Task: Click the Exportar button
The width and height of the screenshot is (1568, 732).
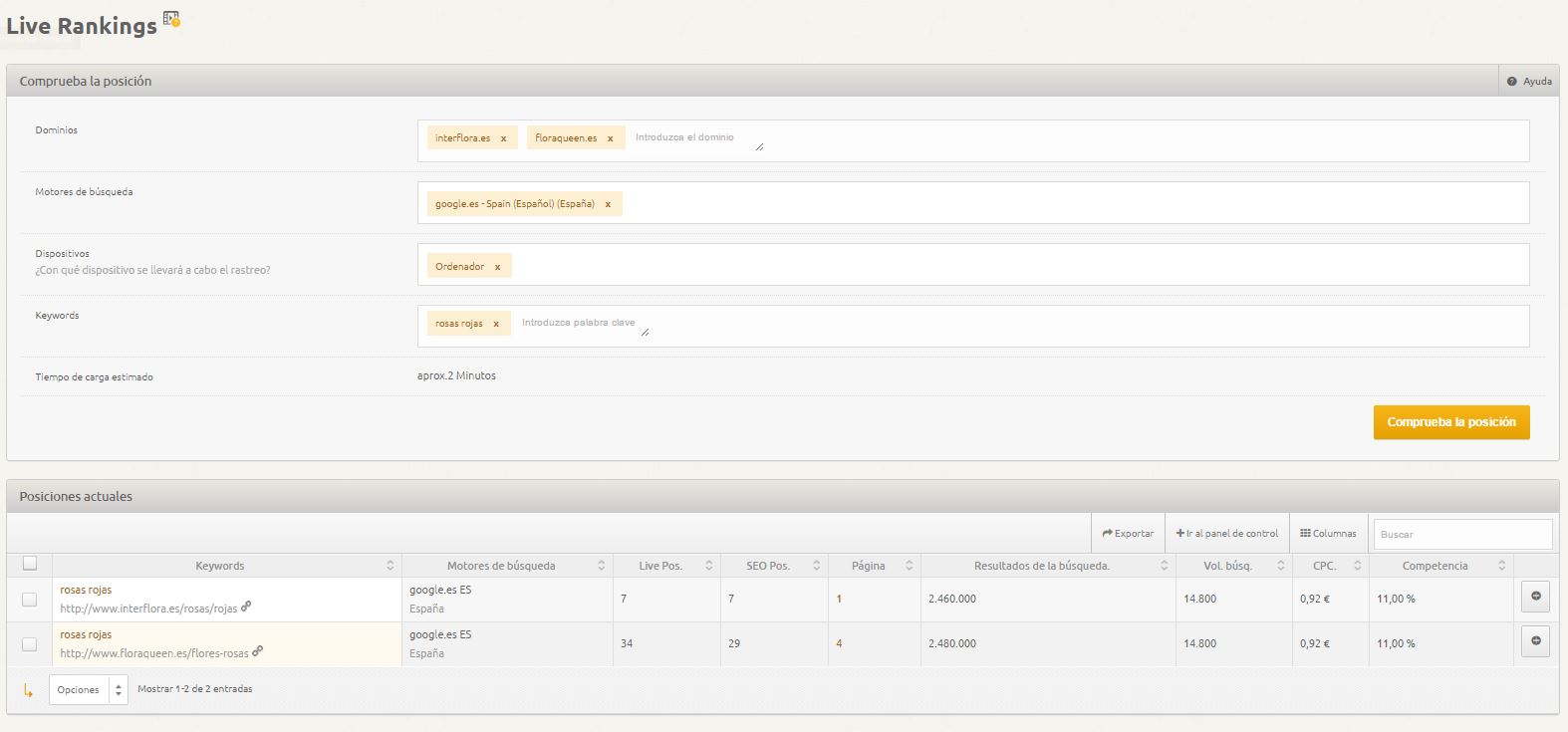Action: [x=1128, y=534]
